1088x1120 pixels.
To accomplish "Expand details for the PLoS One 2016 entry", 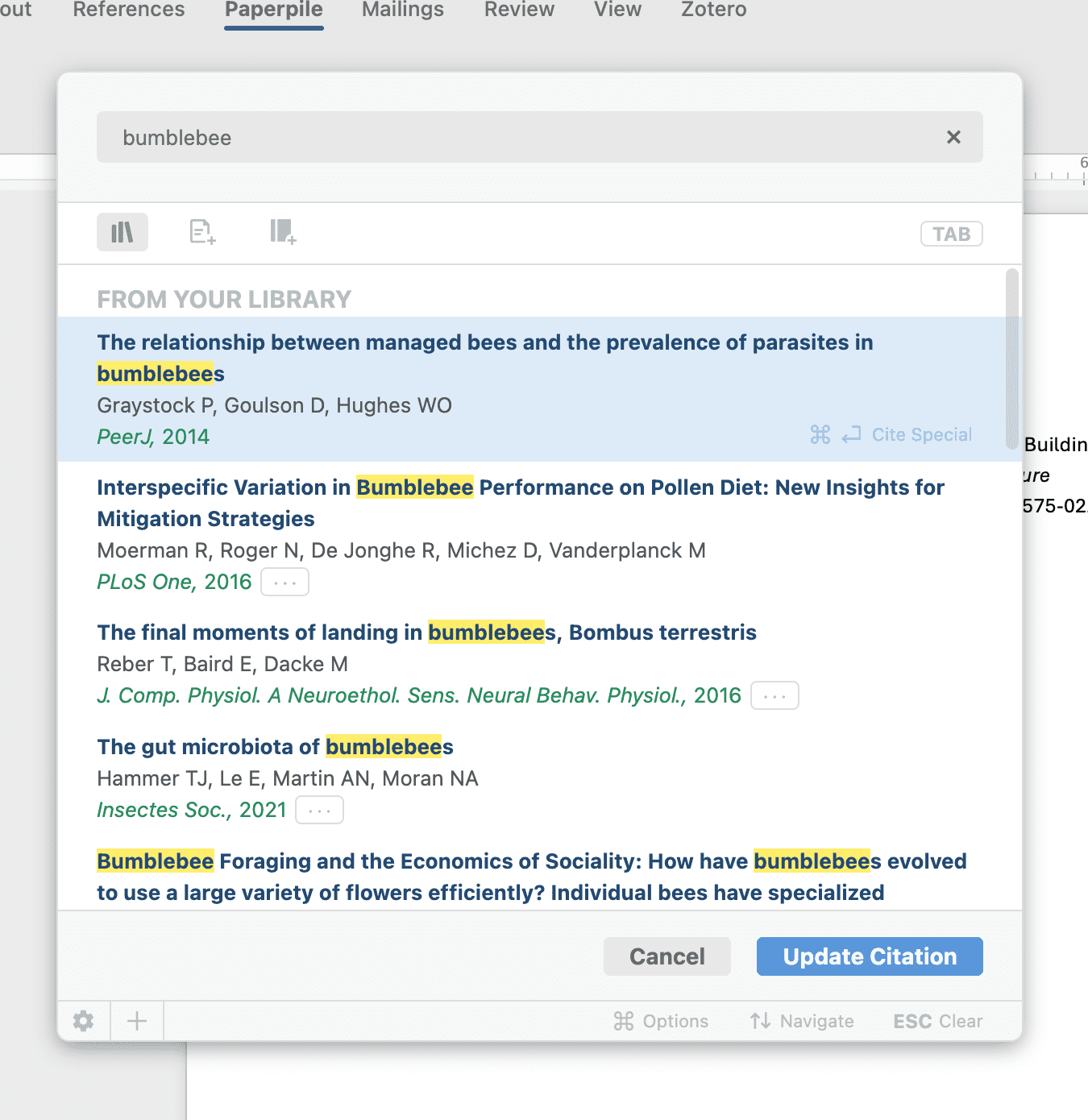I will click(x=284, y=583).
